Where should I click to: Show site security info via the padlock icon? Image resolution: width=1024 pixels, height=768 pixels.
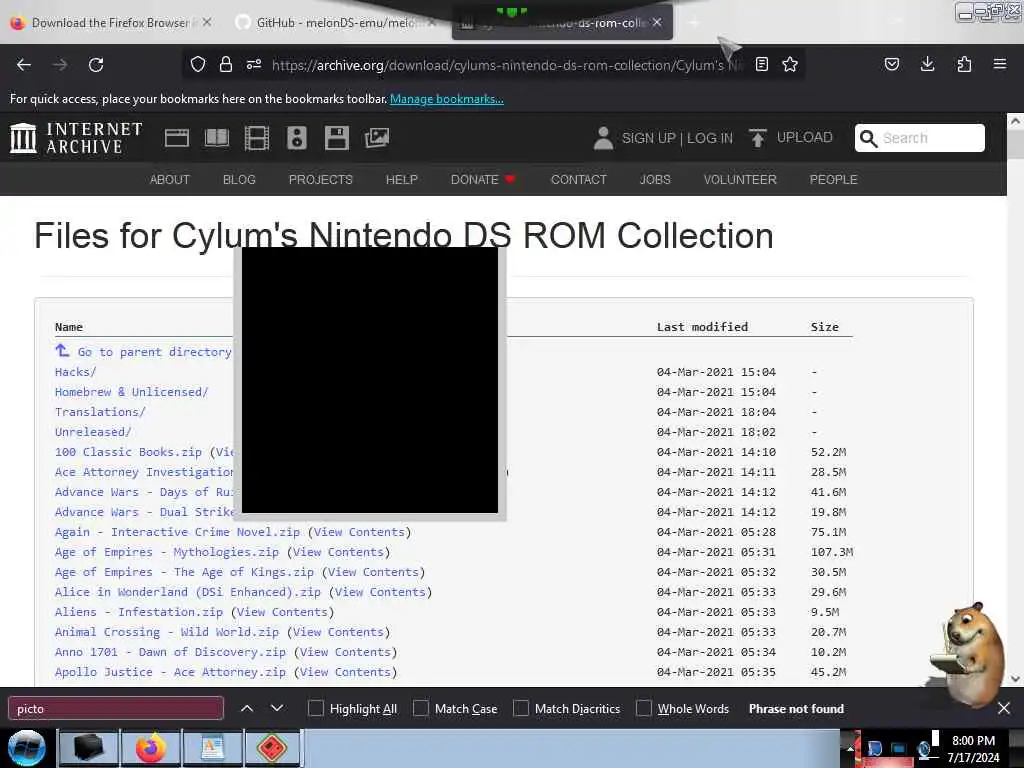(226, 64)
